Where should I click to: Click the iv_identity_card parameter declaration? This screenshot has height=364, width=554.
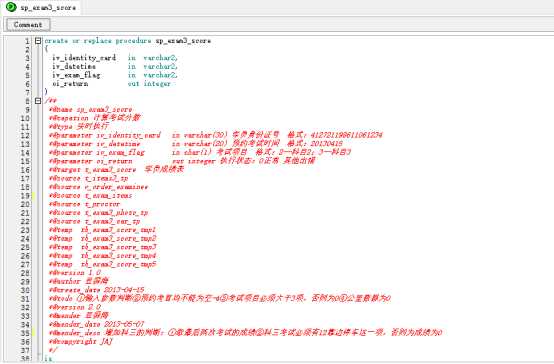115,58
